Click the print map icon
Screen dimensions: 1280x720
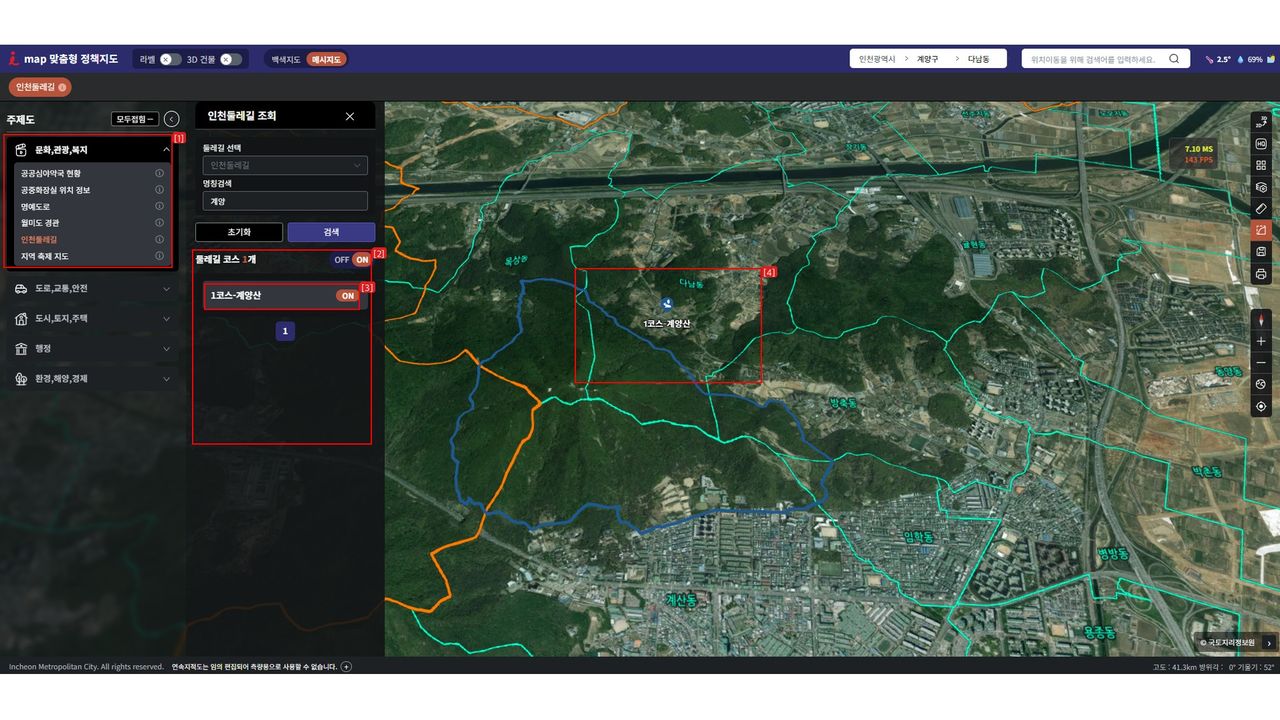click(x=1261, y=274)
